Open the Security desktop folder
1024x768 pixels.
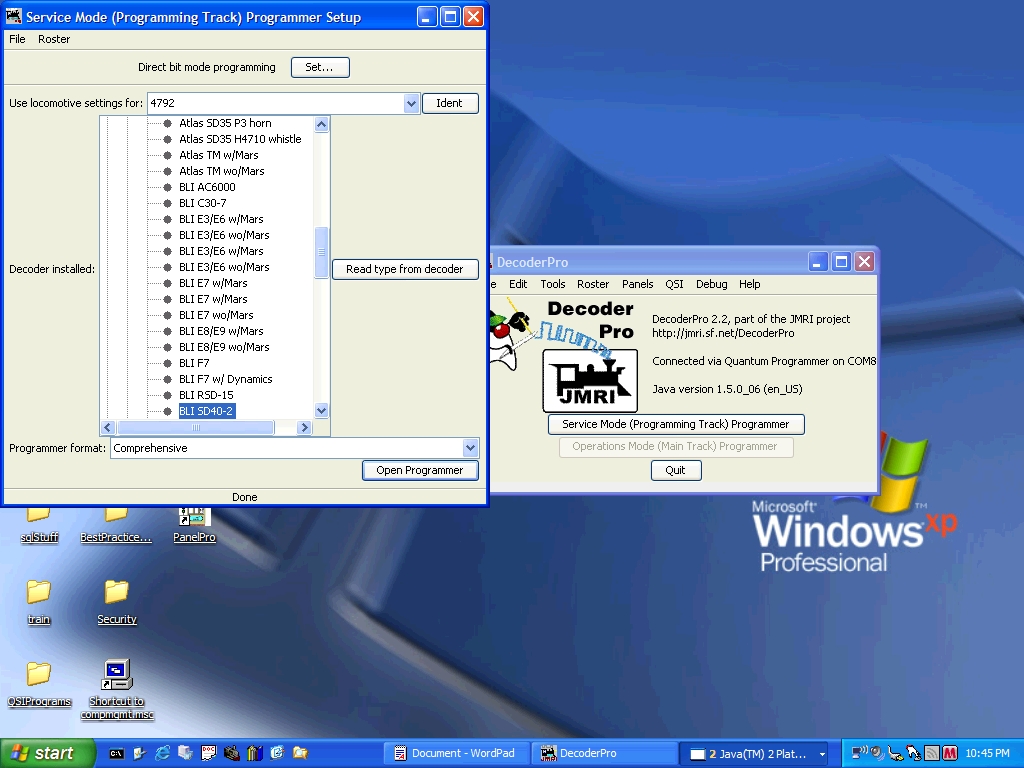pyautogui.click(x=117, y=601)
